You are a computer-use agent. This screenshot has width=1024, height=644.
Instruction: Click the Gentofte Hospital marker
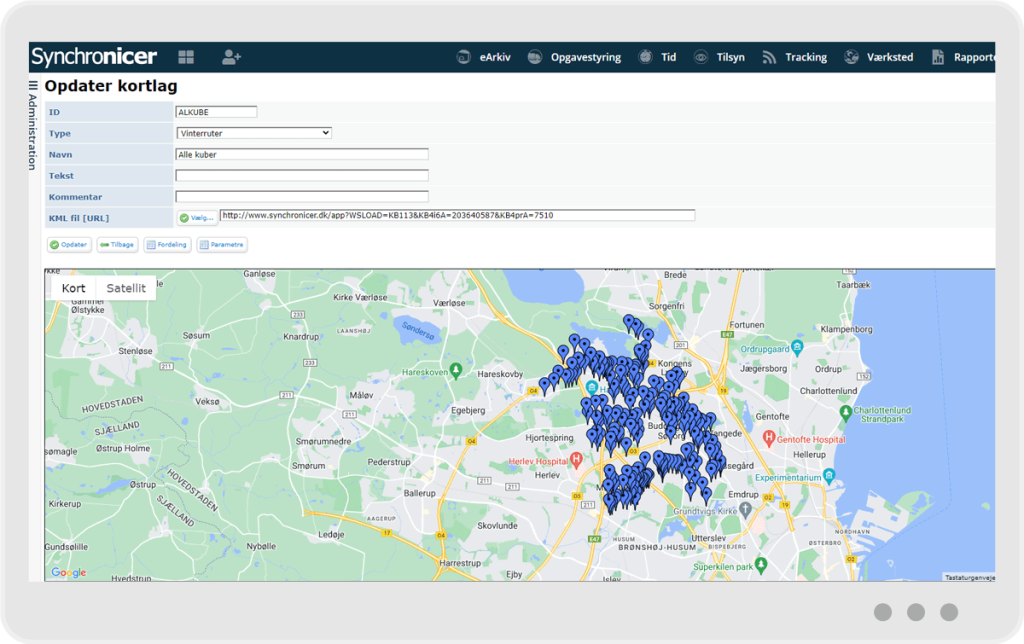(769, 438)
